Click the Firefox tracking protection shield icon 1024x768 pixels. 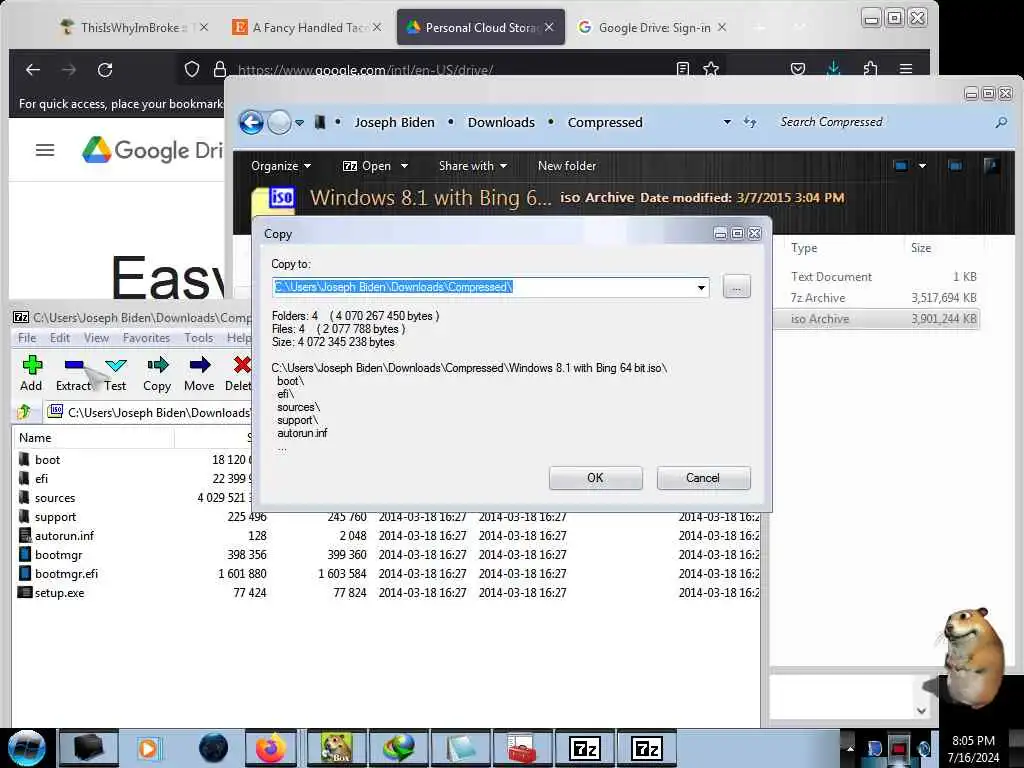pyautogui.click(x=191, y=69)
